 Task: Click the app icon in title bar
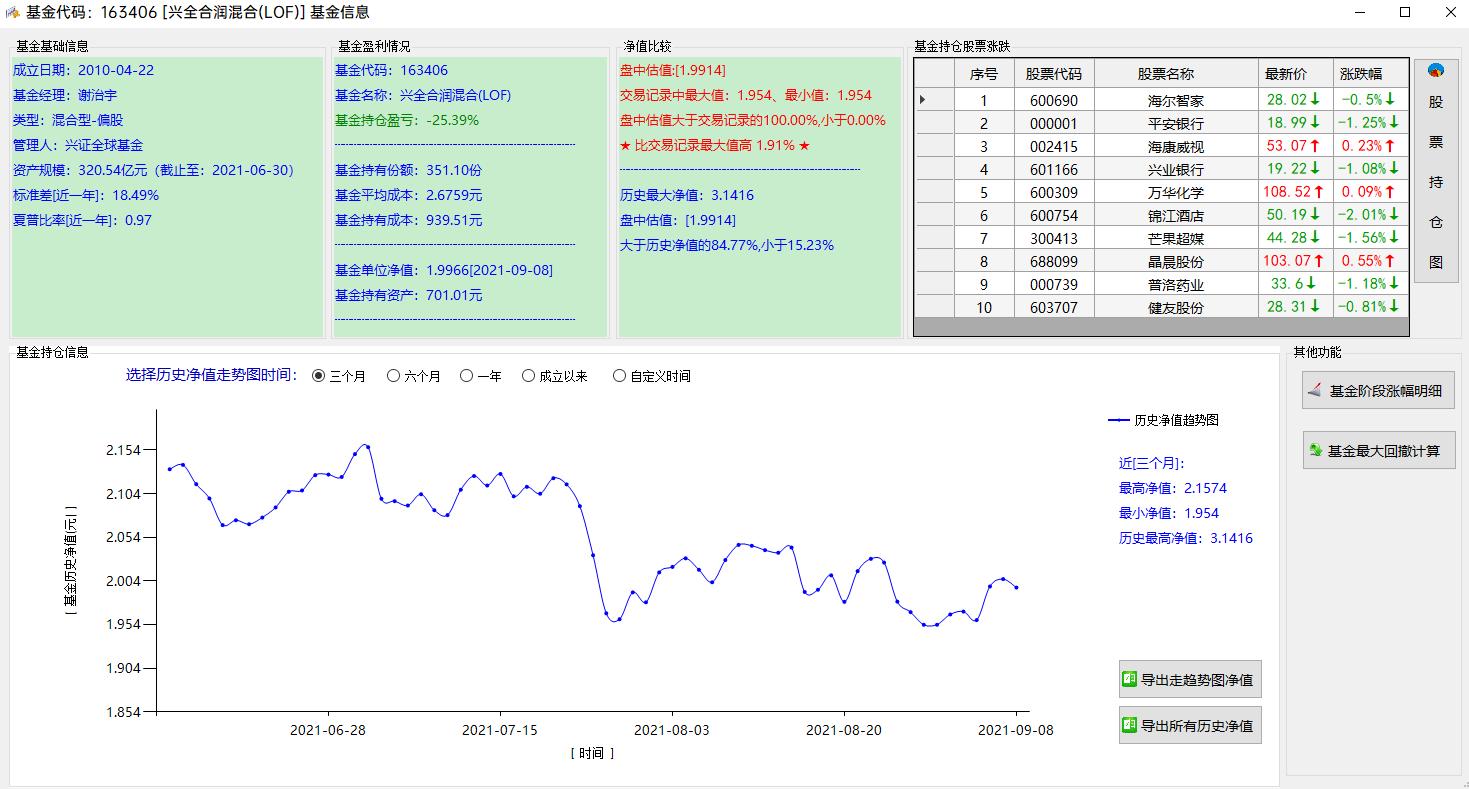point(13,12)
